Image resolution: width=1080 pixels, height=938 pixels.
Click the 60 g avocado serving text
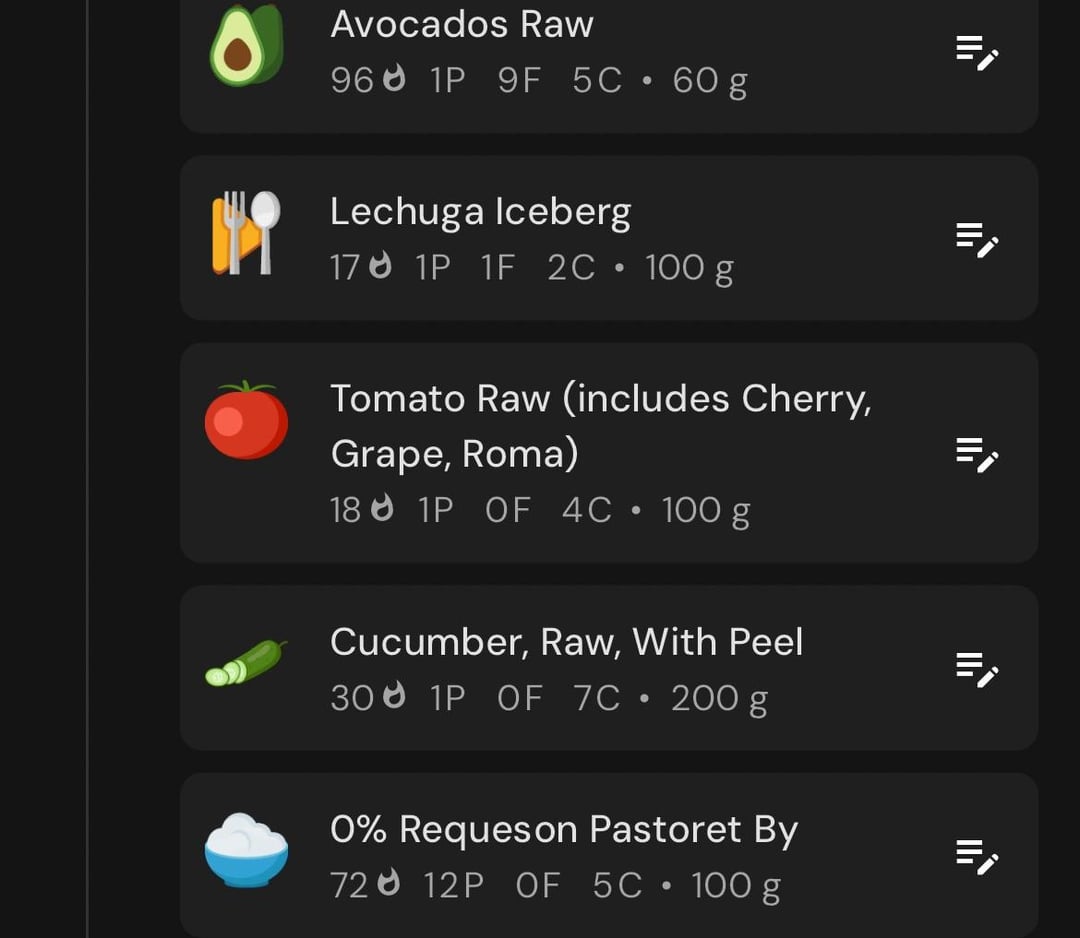click(x=709, y=81)
